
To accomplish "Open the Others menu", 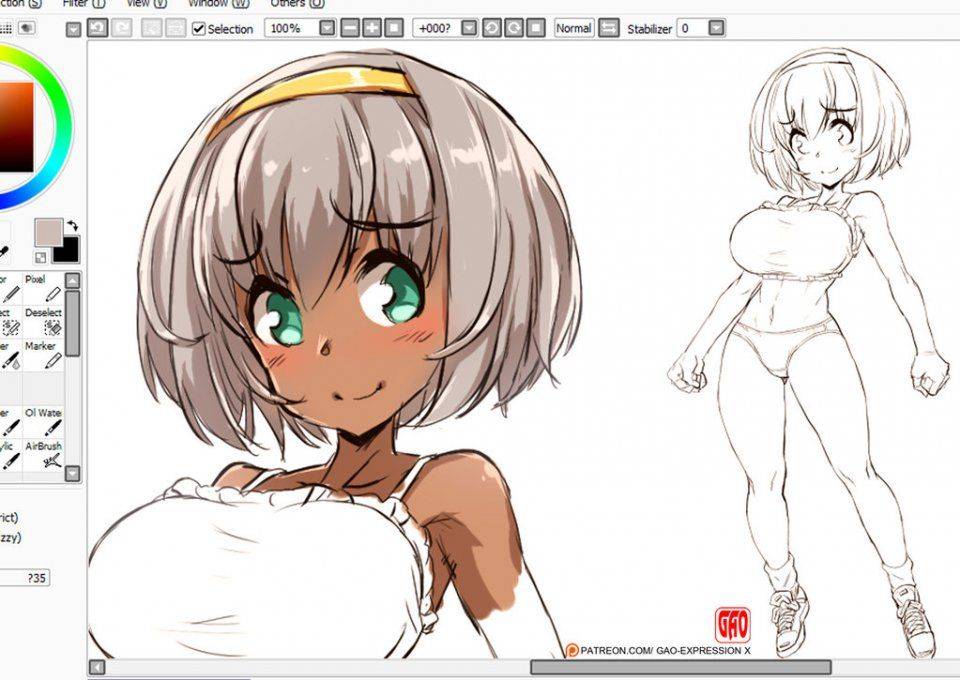I will [297, 3].
